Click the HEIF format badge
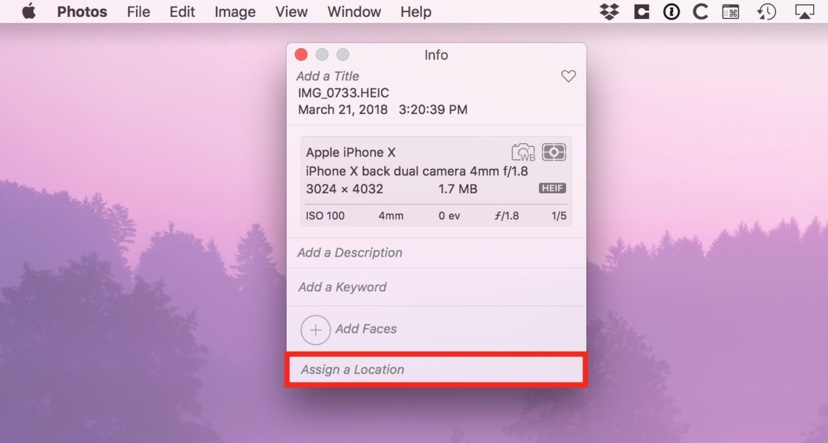 click(x=553, y=189)
